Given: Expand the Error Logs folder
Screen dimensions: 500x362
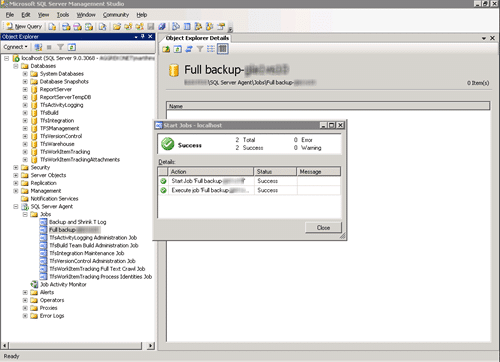Looking at the screenshot, I should tap(25, 316).
